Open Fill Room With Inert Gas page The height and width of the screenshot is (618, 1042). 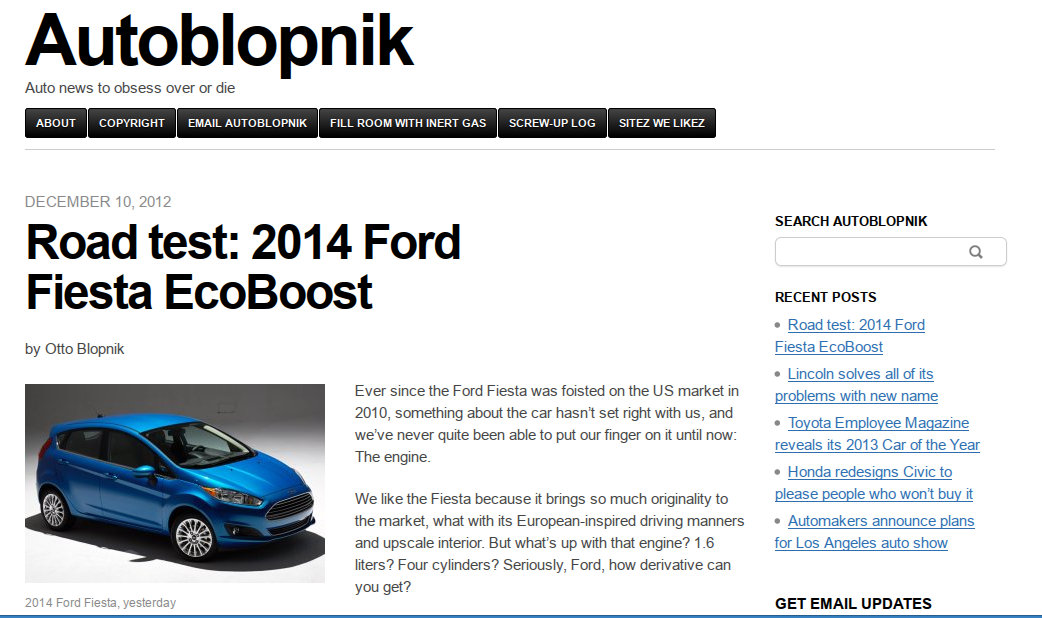click(408, 123)
